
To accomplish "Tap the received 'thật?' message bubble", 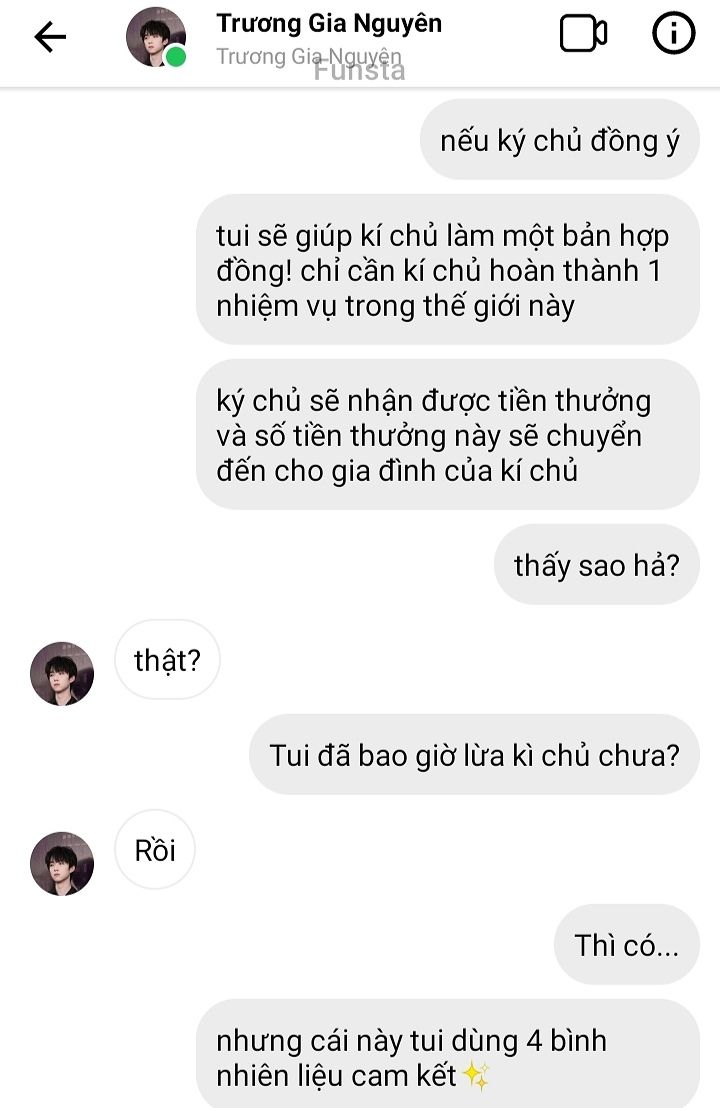I will (167, 660).
